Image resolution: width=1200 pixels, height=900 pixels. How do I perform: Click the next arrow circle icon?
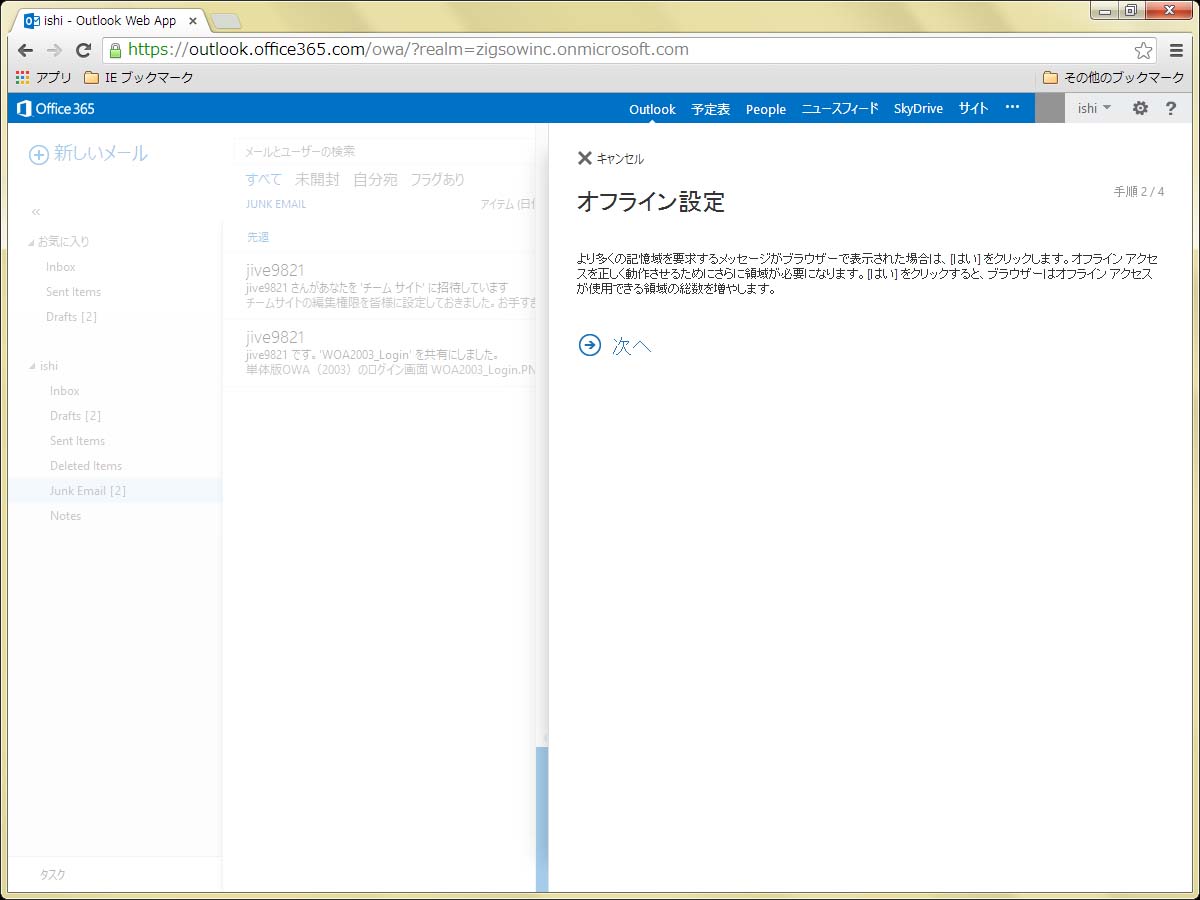[590, 345]
